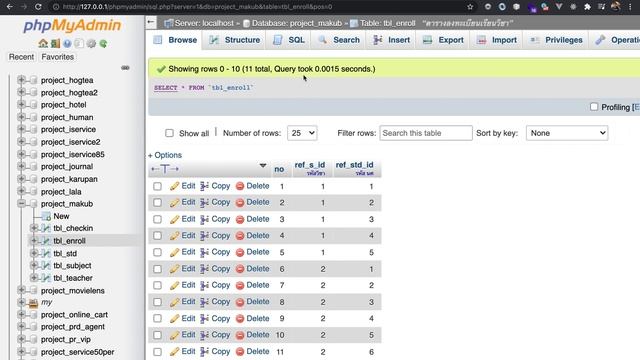Screen dimensions: 640x360
Task: Open the Insert tab
Action: [392, 40]
